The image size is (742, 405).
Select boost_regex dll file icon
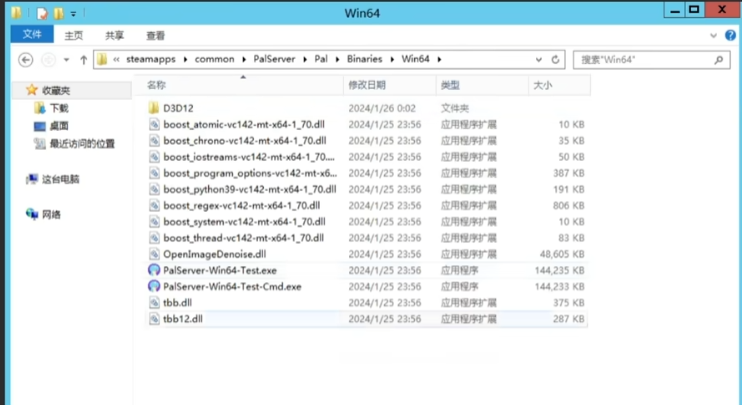pos(154,205)
